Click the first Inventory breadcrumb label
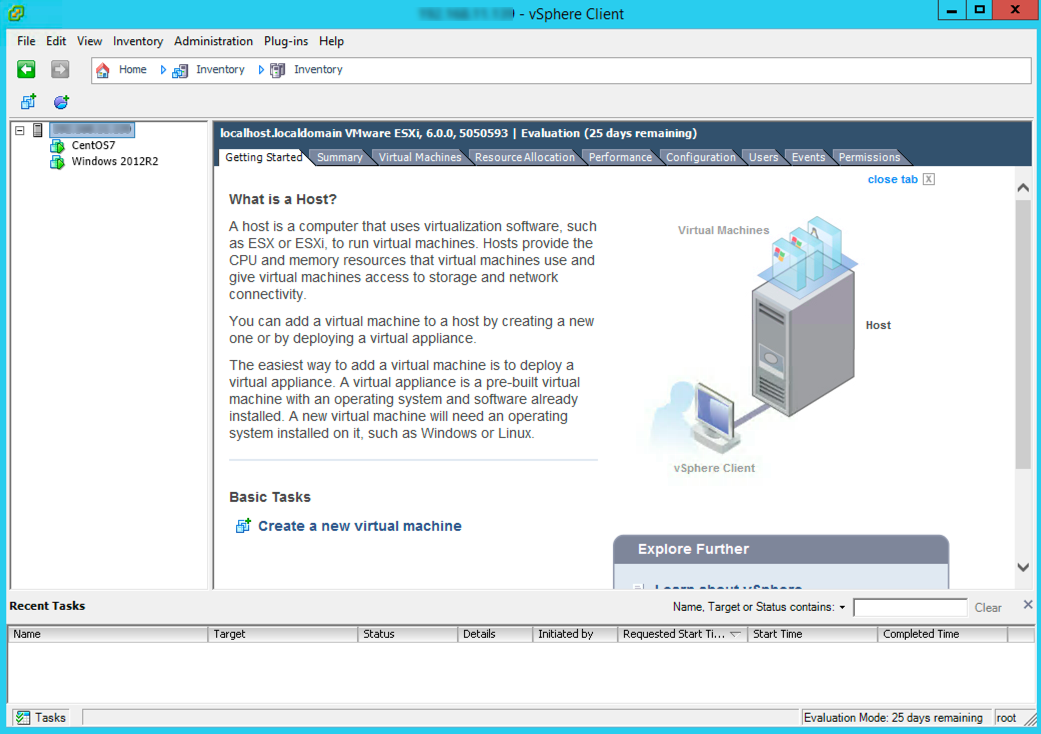Image resolution: width=1041 pixels, height=734 pixels. coord(220,70)
